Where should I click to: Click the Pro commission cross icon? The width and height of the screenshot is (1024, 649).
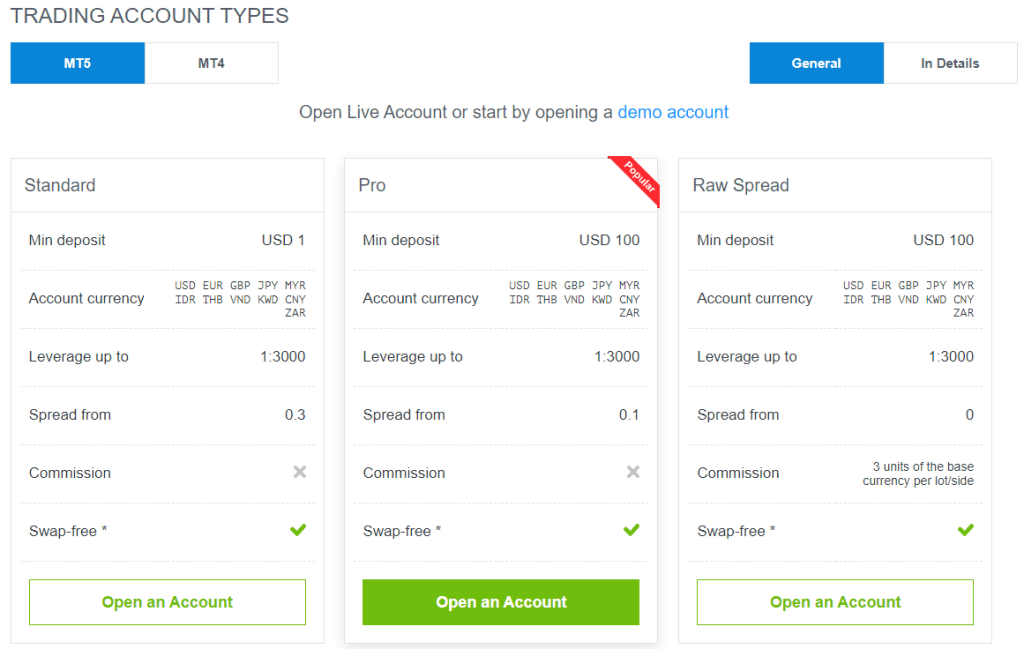pos(633,472)
